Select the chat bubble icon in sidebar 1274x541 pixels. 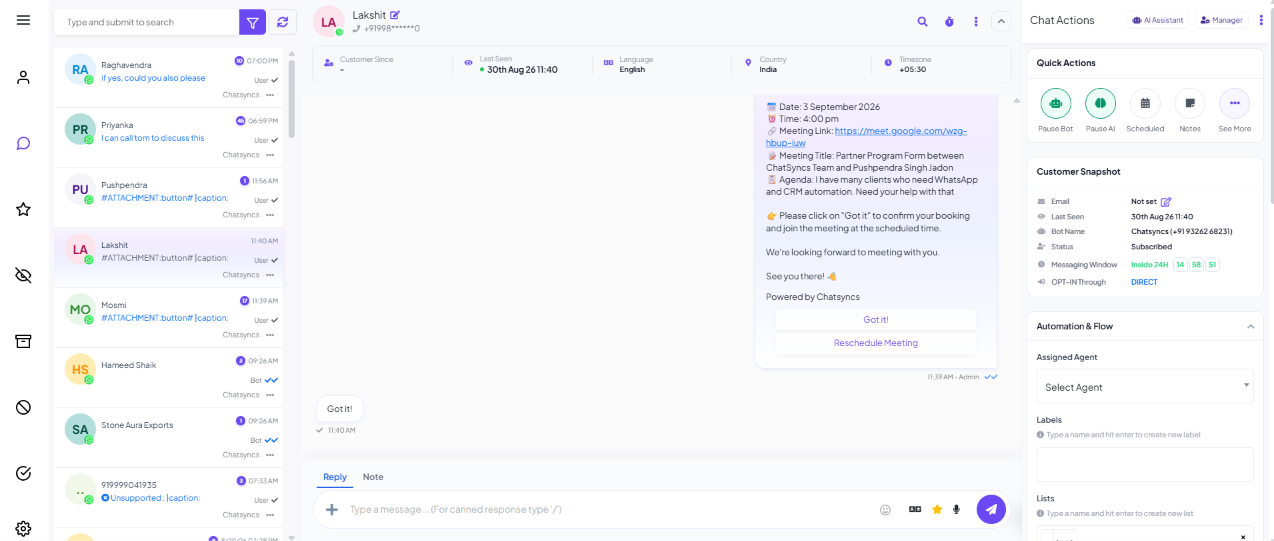click(23, 143)
